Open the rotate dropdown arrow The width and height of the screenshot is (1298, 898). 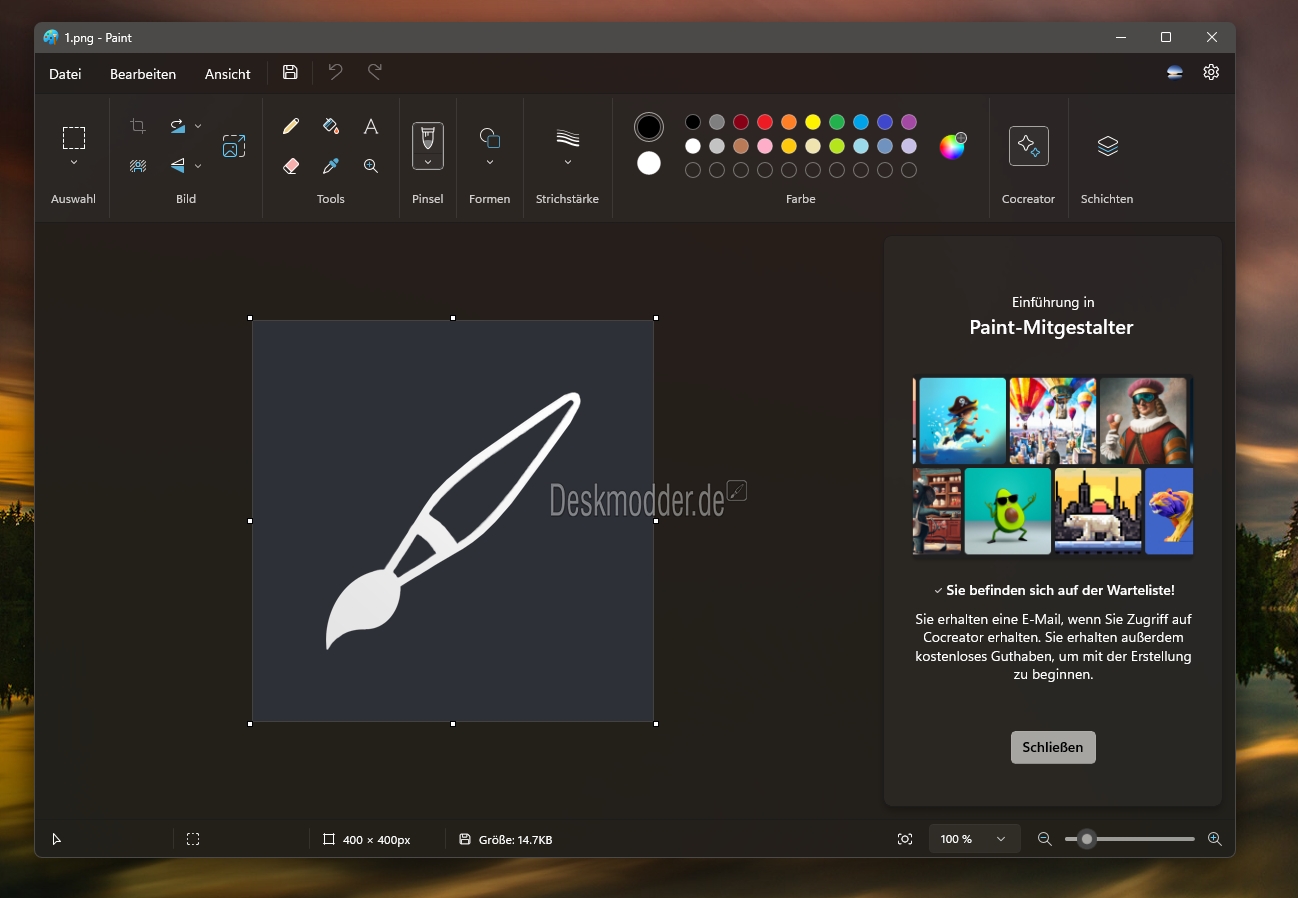(198, 126)
